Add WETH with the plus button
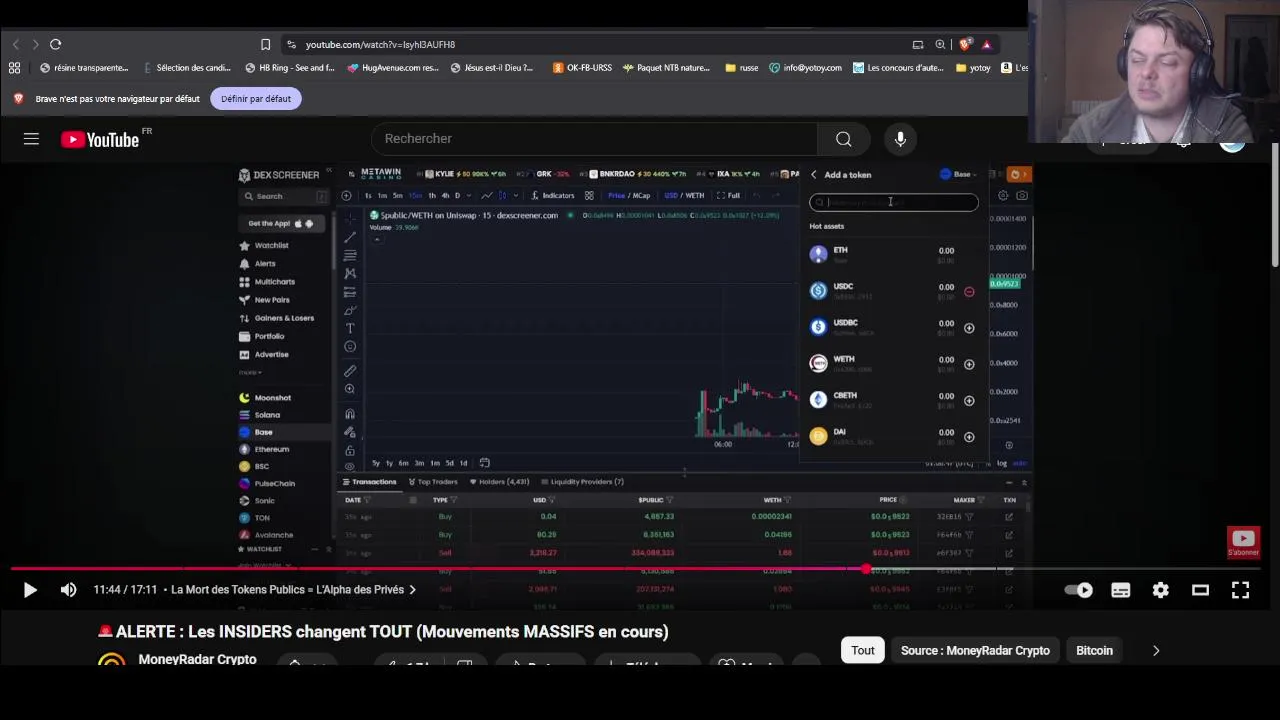Viewport: 1280px width, 720px height. coord(969,365)
